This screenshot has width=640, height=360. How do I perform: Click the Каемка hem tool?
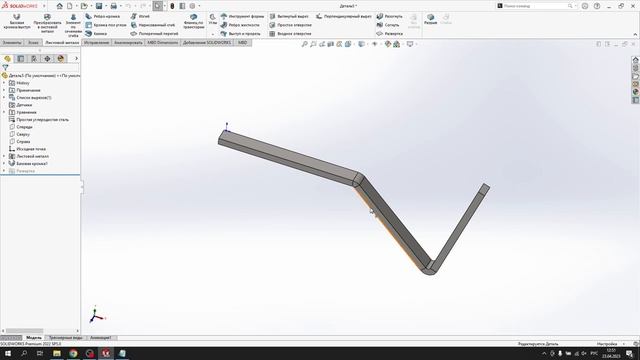tap(96, 33)
